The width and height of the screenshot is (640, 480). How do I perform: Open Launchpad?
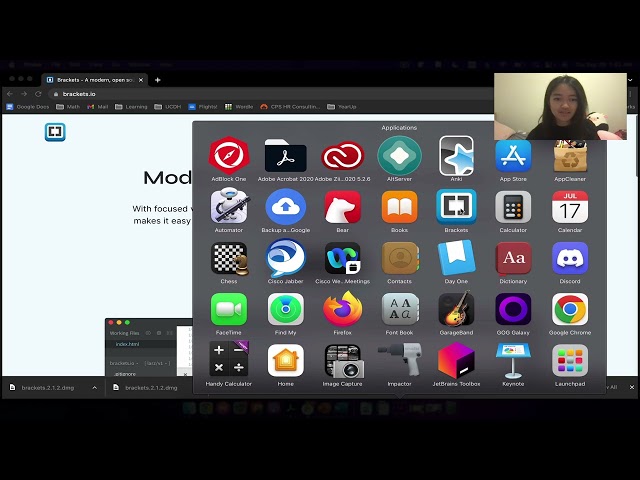pyautogui.click(x=570, y=361)
